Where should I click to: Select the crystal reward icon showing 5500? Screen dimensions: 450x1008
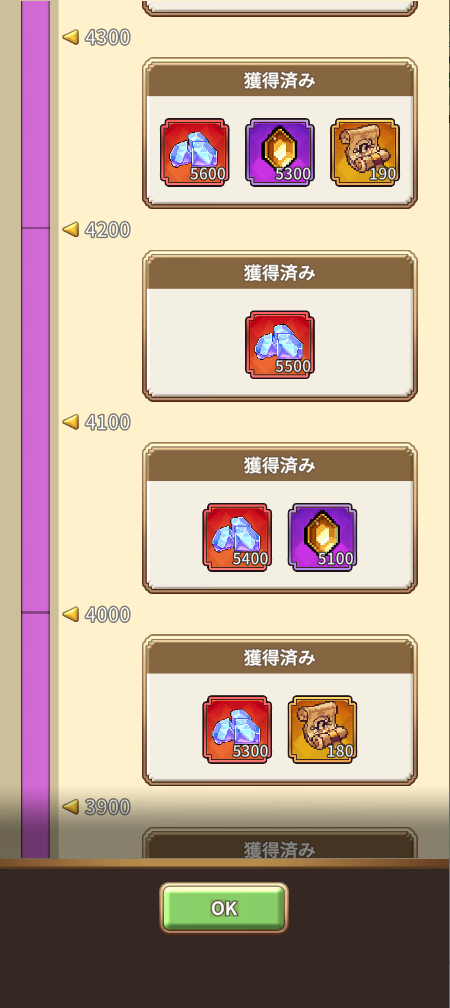click(280, 345)
